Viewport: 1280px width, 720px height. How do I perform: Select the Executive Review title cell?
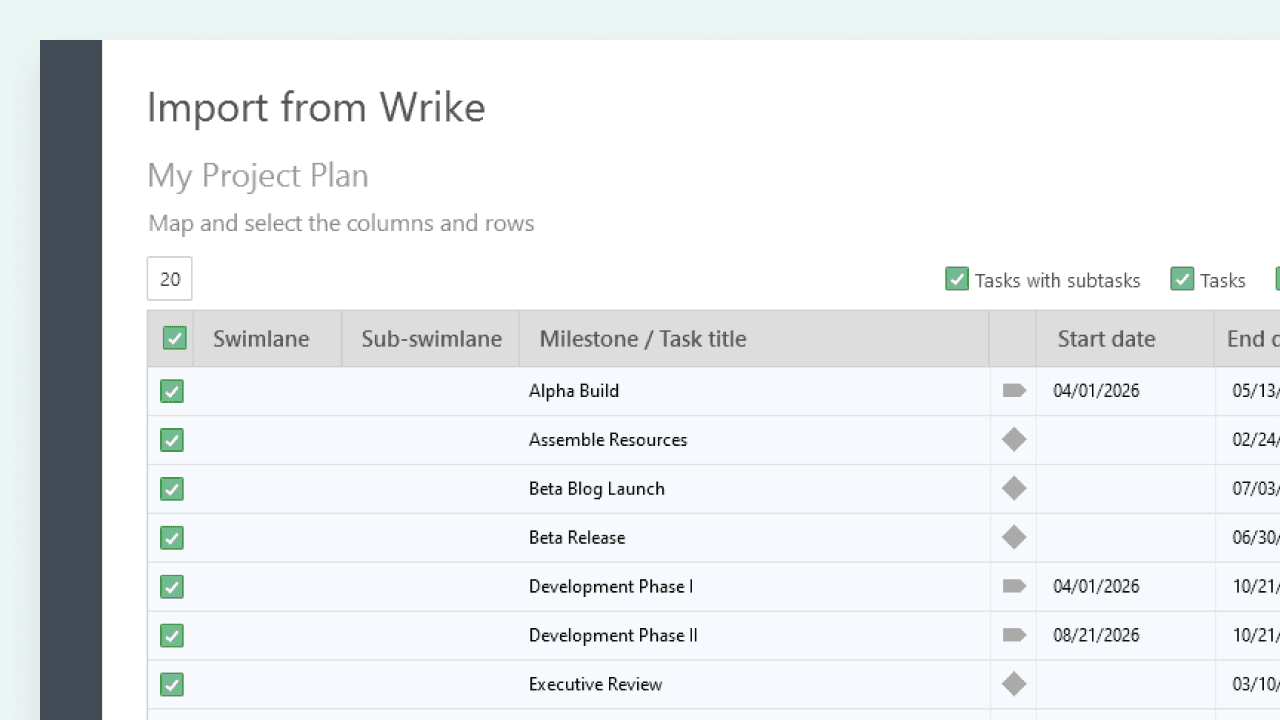coord(754,685)
